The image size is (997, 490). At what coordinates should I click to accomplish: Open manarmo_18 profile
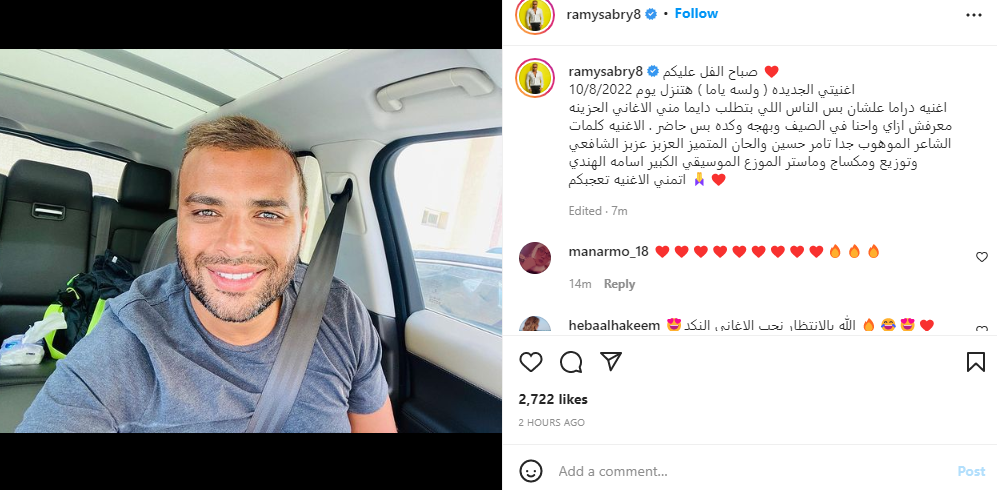609,252
